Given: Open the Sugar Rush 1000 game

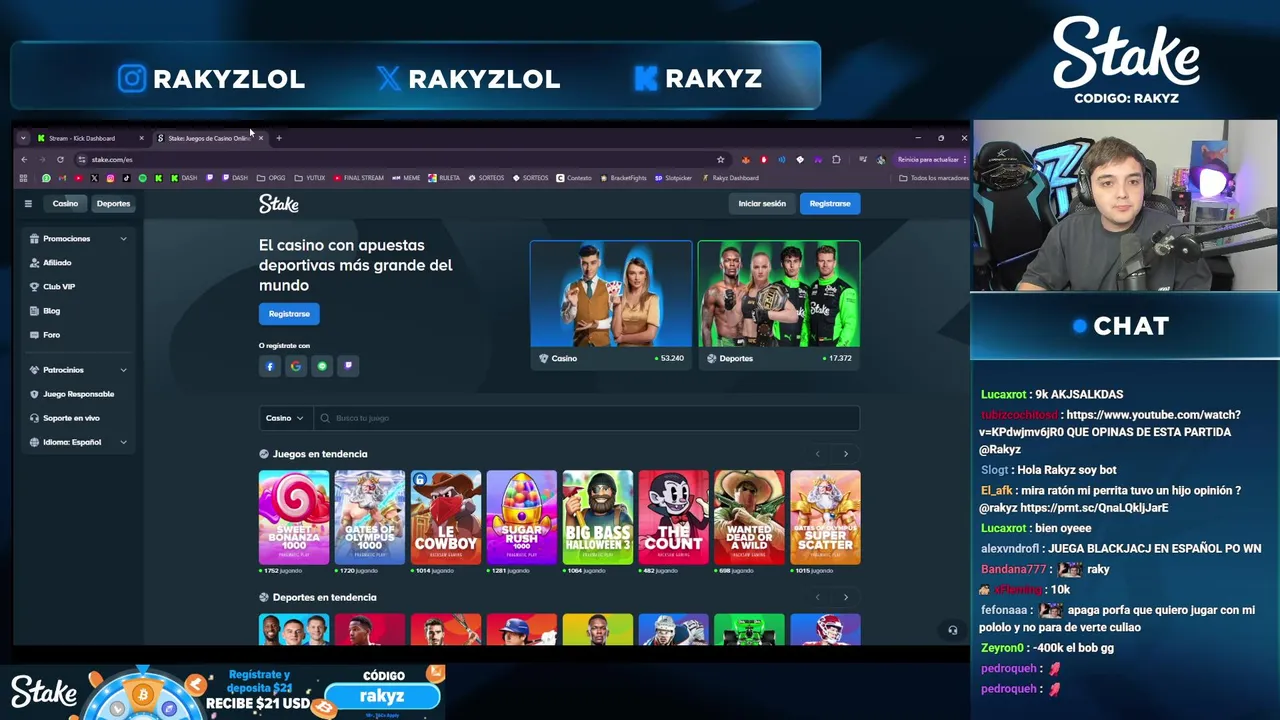Looking at the screenshot, I should tap(522, 518).
